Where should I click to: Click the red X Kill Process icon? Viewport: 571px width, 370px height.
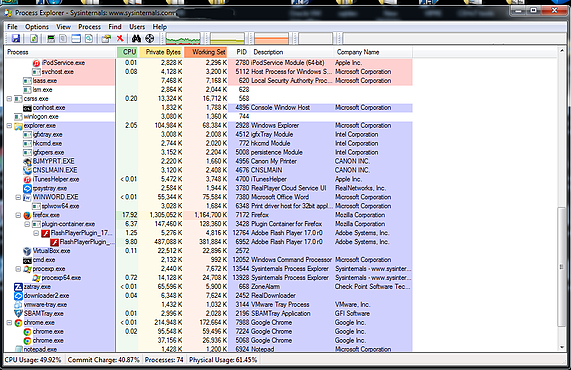pyautogui.click(x=120, y=38)
